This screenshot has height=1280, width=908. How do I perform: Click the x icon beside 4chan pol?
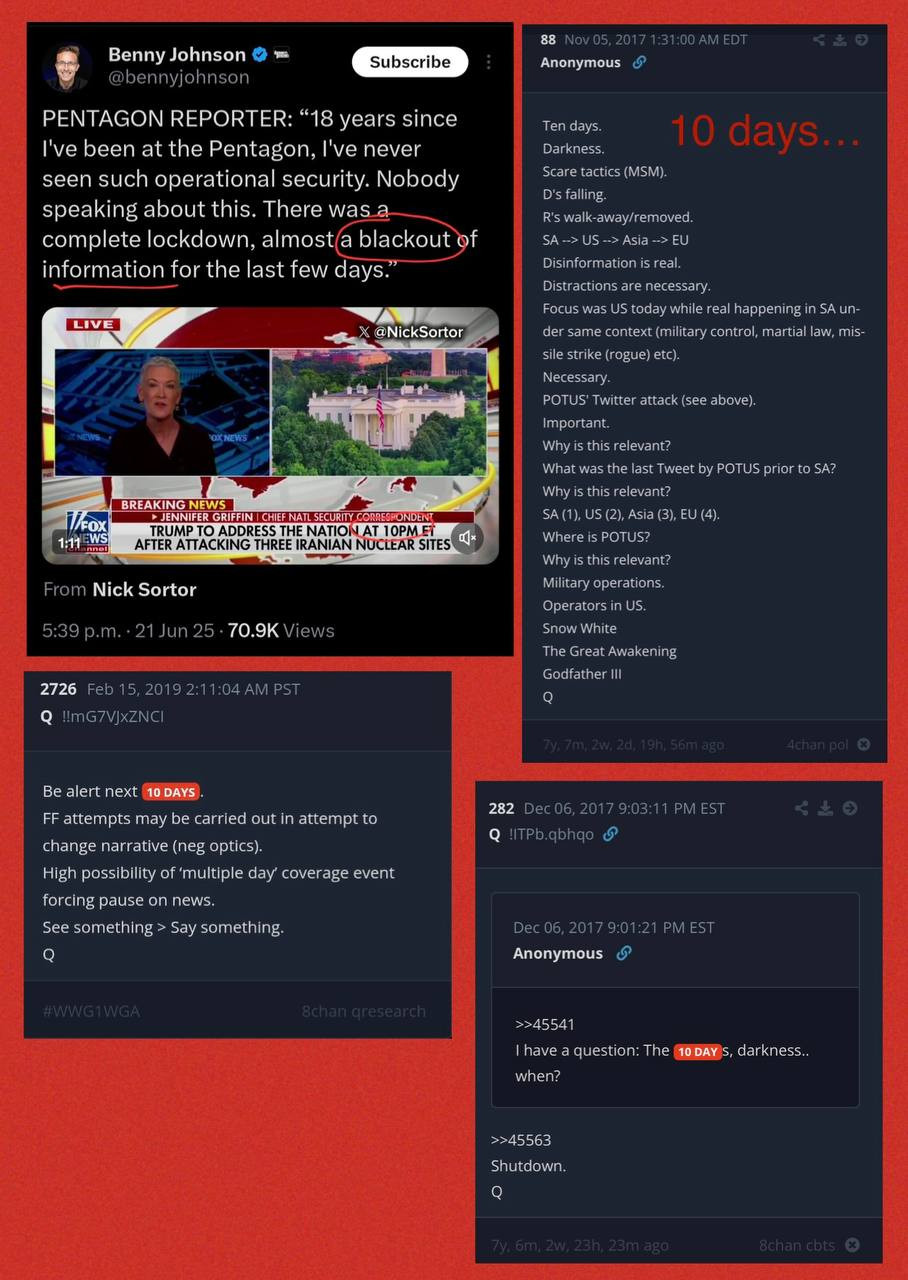pyautogui.click(x=864, y=744)
